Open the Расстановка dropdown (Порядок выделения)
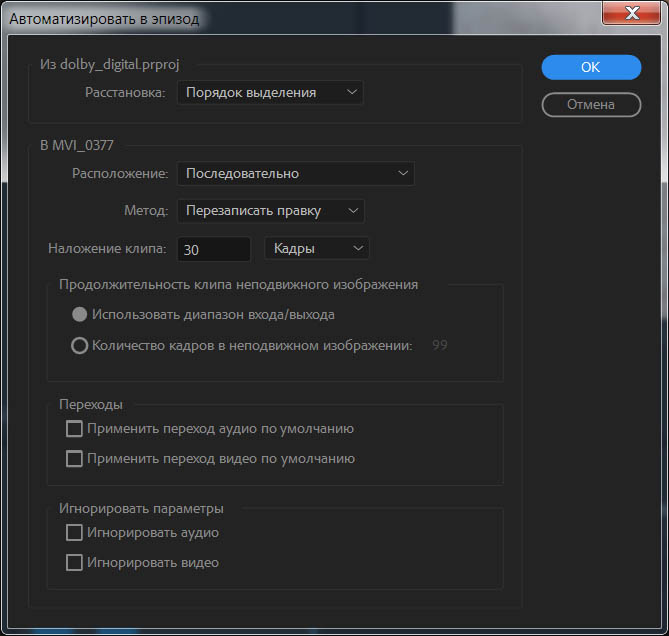669x636 pixels. point(270,93)
